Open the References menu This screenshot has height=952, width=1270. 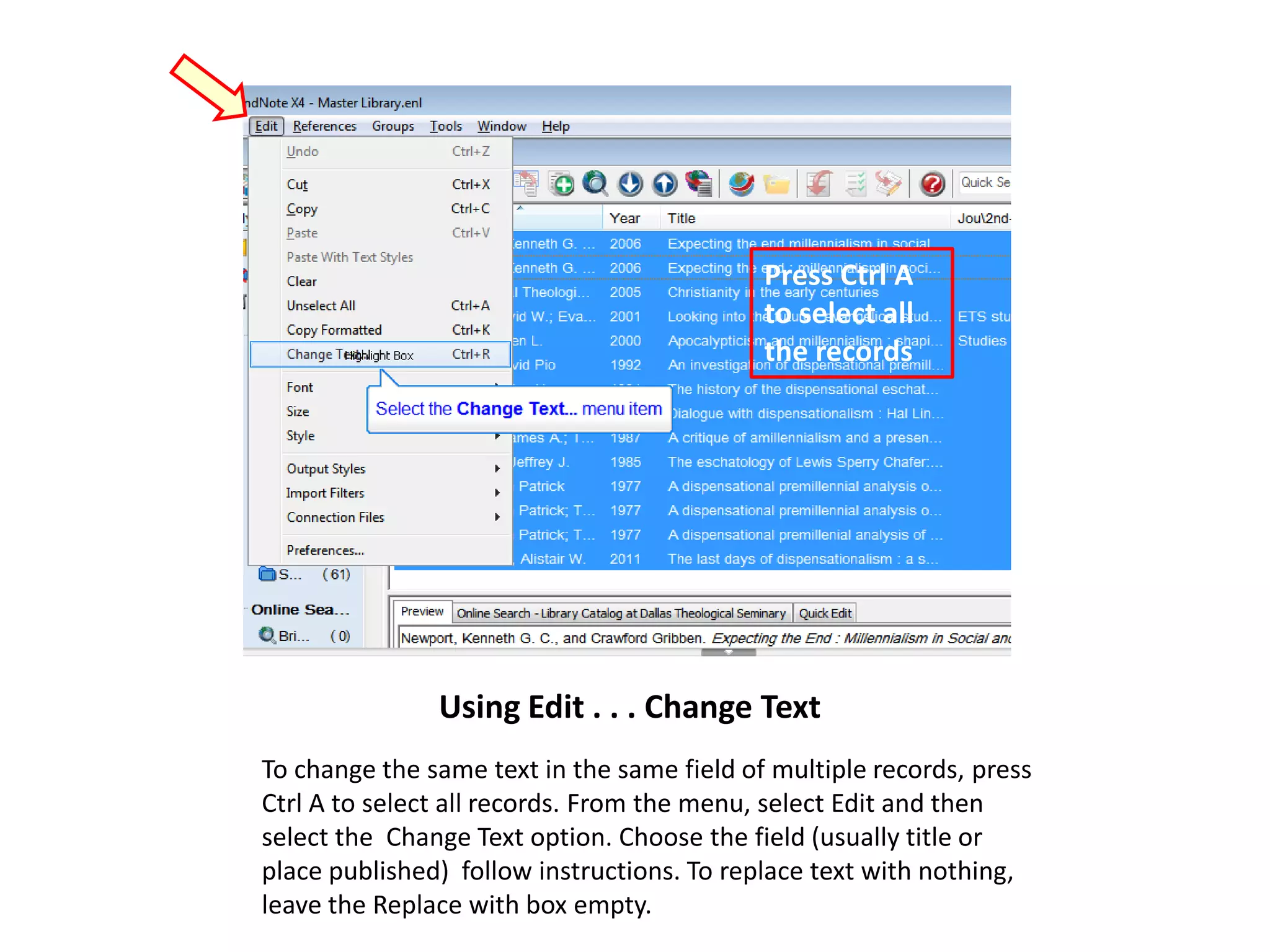click(324, 126)
